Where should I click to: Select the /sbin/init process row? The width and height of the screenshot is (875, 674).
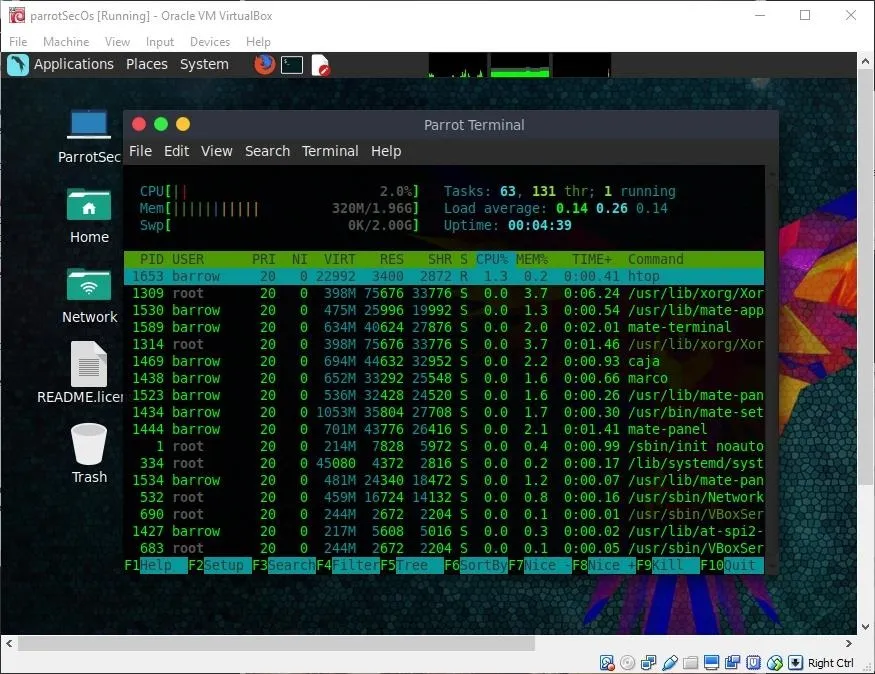(x=444, y=446)
